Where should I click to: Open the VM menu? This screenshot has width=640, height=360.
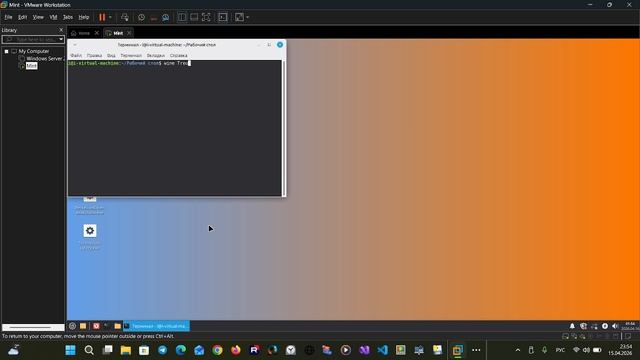[53, 17]
